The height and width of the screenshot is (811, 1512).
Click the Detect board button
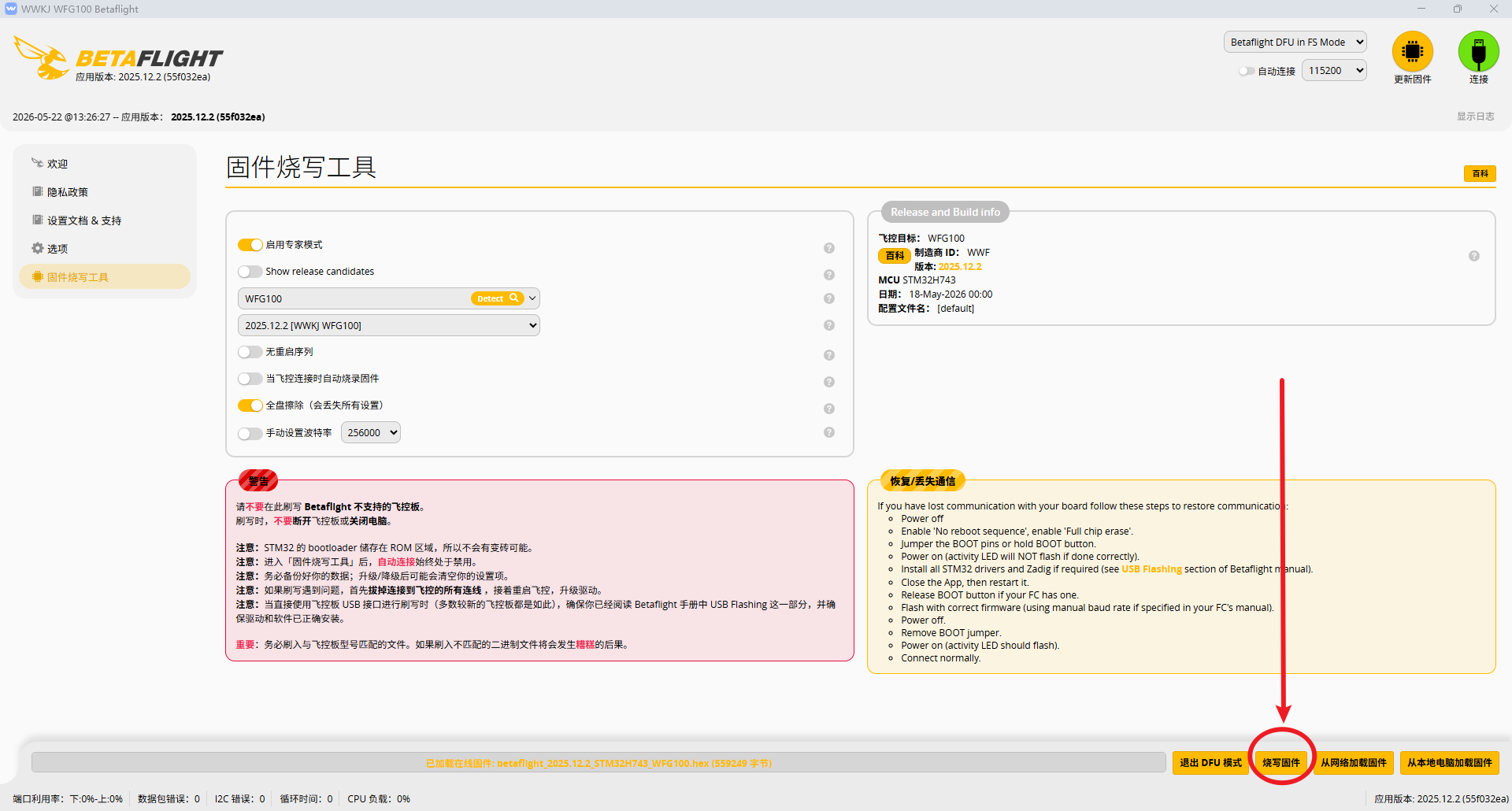[498, 298]
